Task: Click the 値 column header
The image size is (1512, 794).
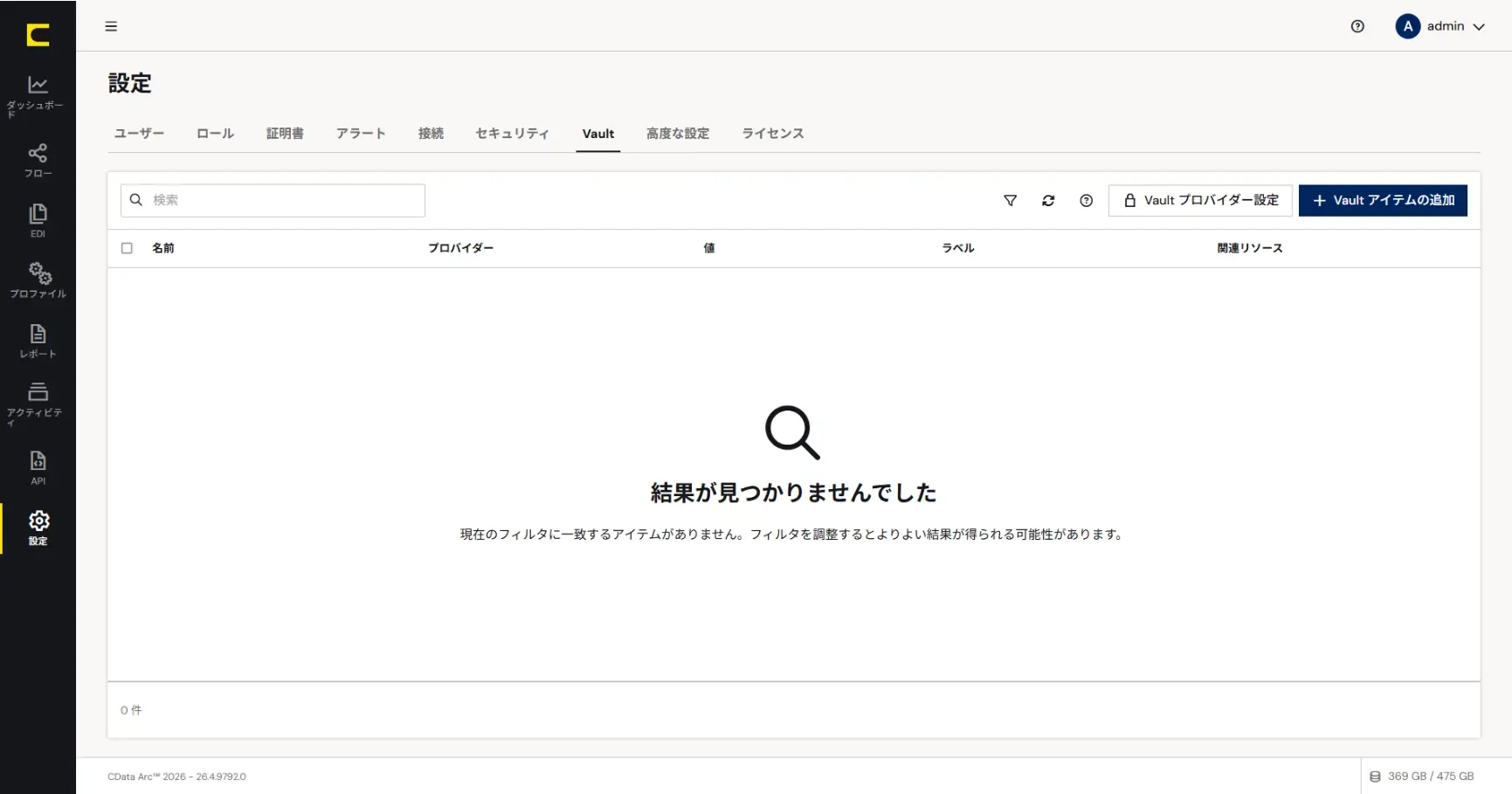Action: 709,248
